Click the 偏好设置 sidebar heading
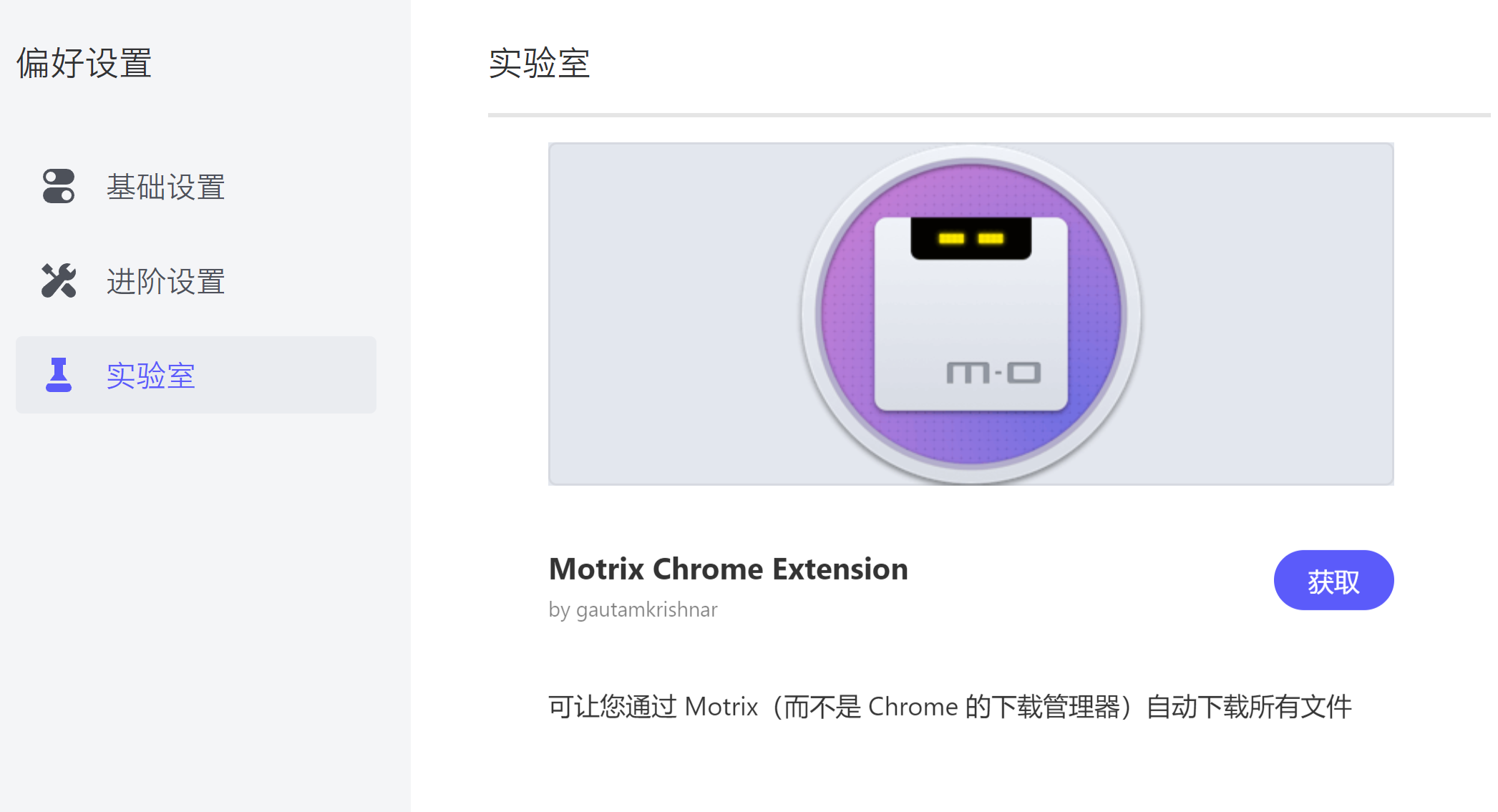 pos(84,63)
